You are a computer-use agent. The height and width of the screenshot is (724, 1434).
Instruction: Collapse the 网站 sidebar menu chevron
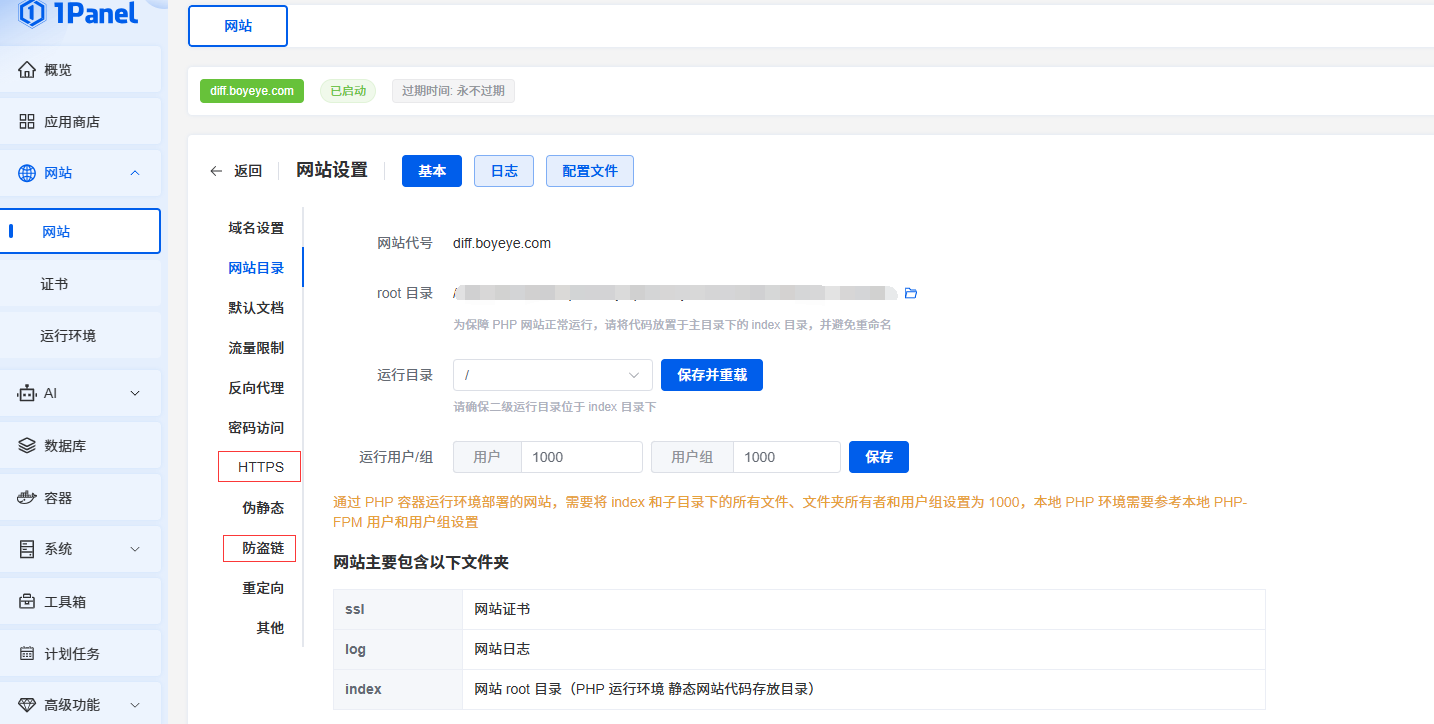135,173
